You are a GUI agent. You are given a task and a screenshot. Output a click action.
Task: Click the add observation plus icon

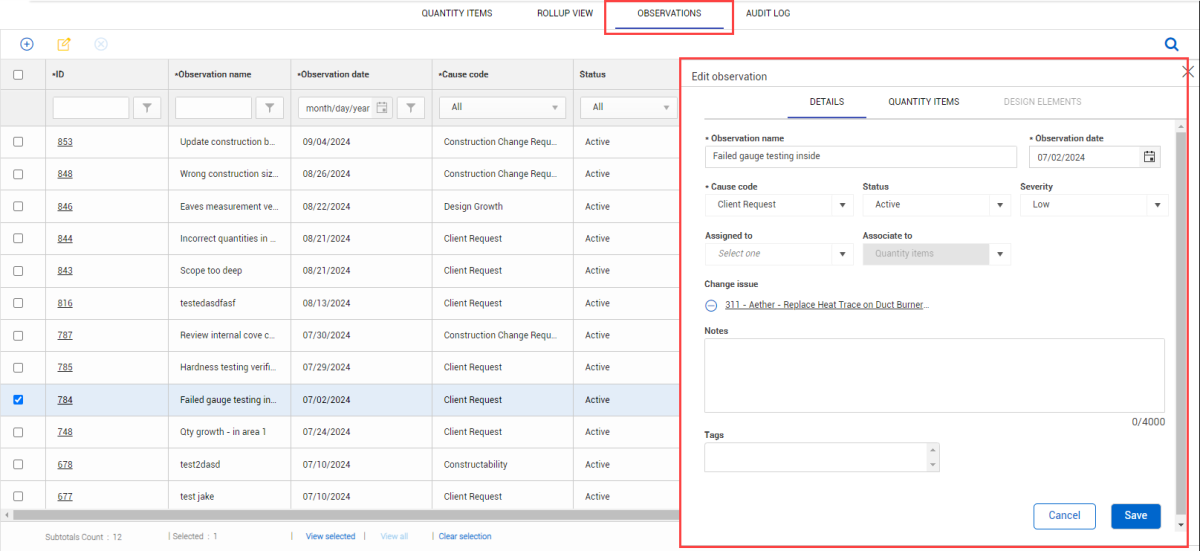point(27,44)
